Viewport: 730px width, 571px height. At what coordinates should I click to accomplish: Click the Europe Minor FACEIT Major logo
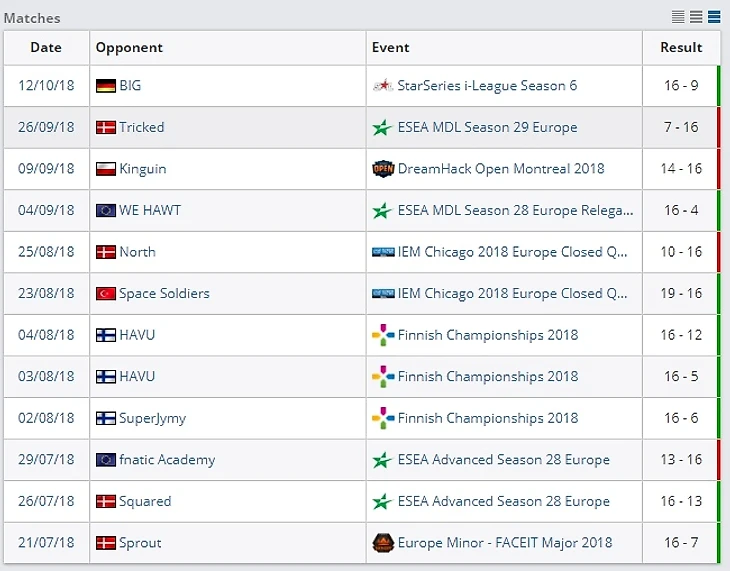click(382, 543)
